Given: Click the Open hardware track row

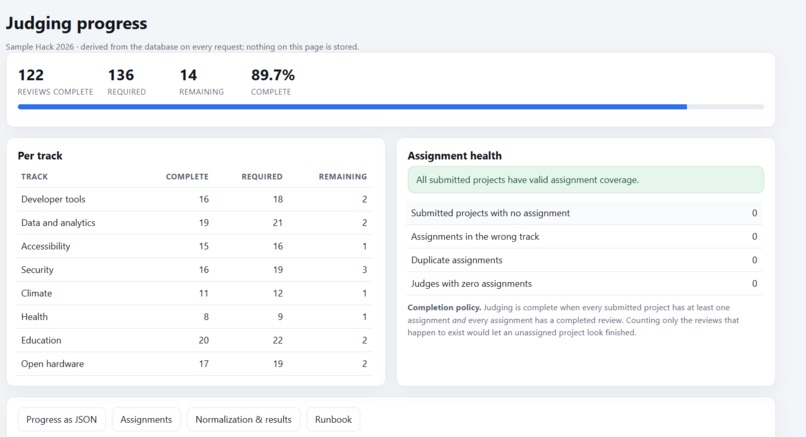Looking at the screenshot, I should 194,364.
